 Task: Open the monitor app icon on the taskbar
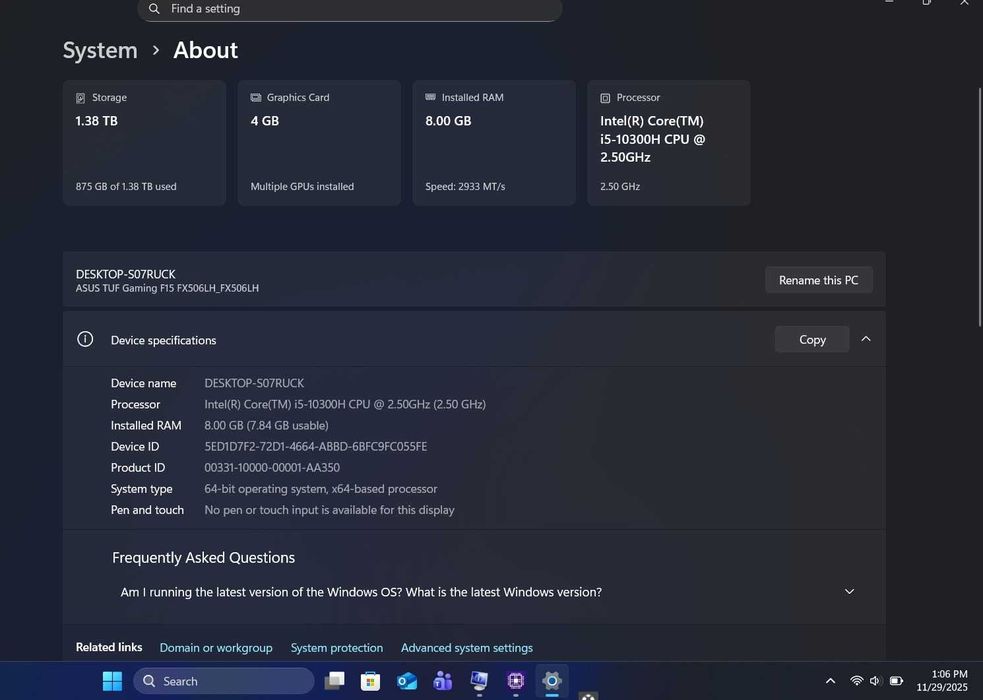tap(479, 681)
